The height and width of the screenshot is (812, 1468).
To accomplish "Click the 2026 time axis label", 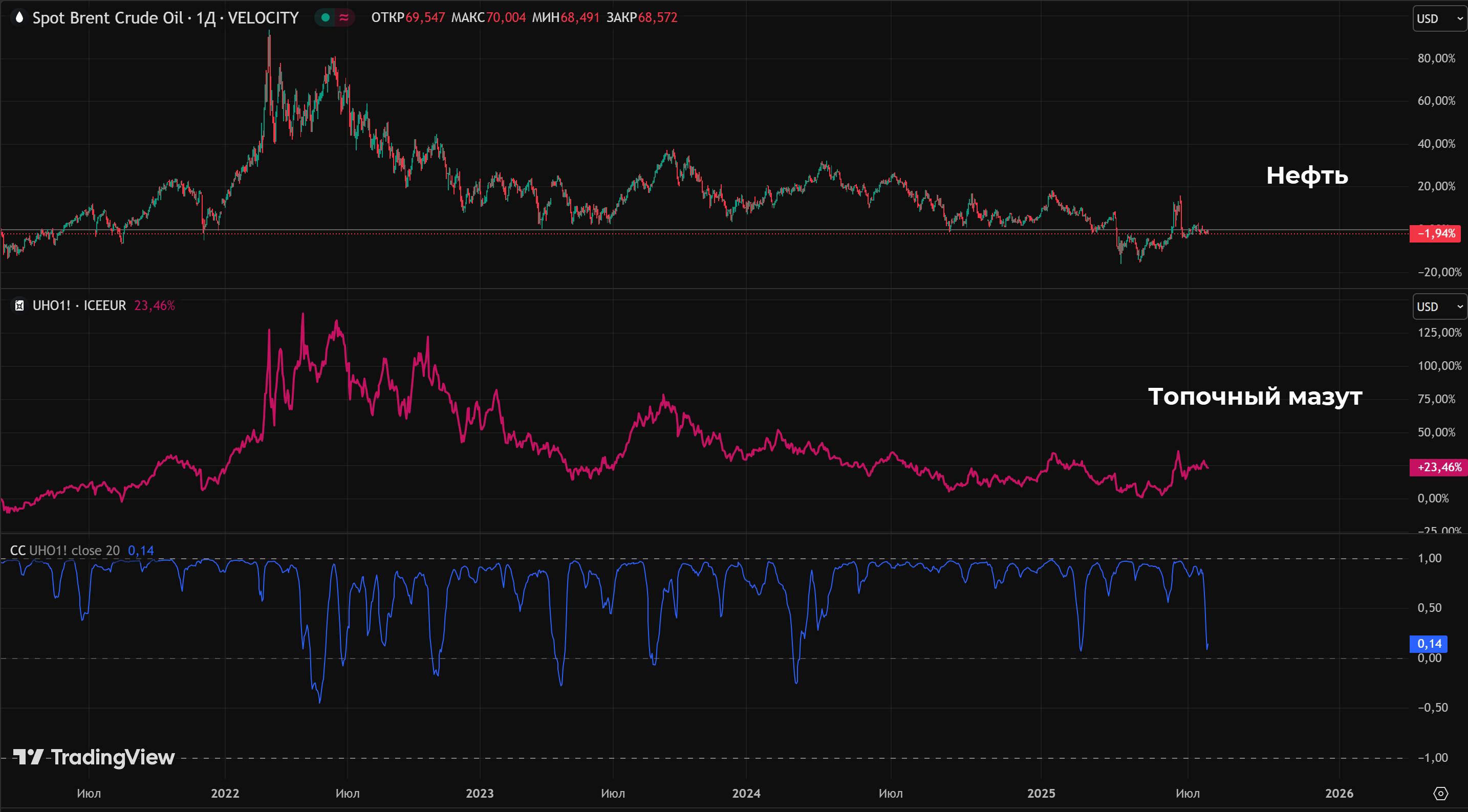I will [1339, 793].
